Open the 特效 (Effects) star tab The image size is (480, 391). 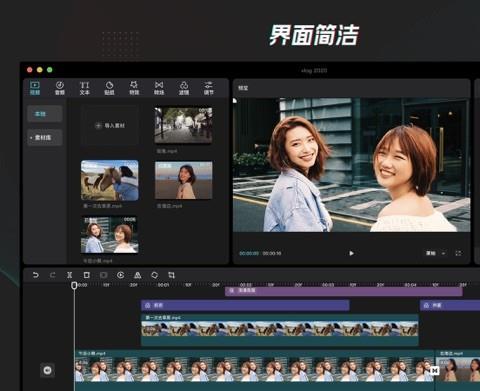click(x=134, y=88)
